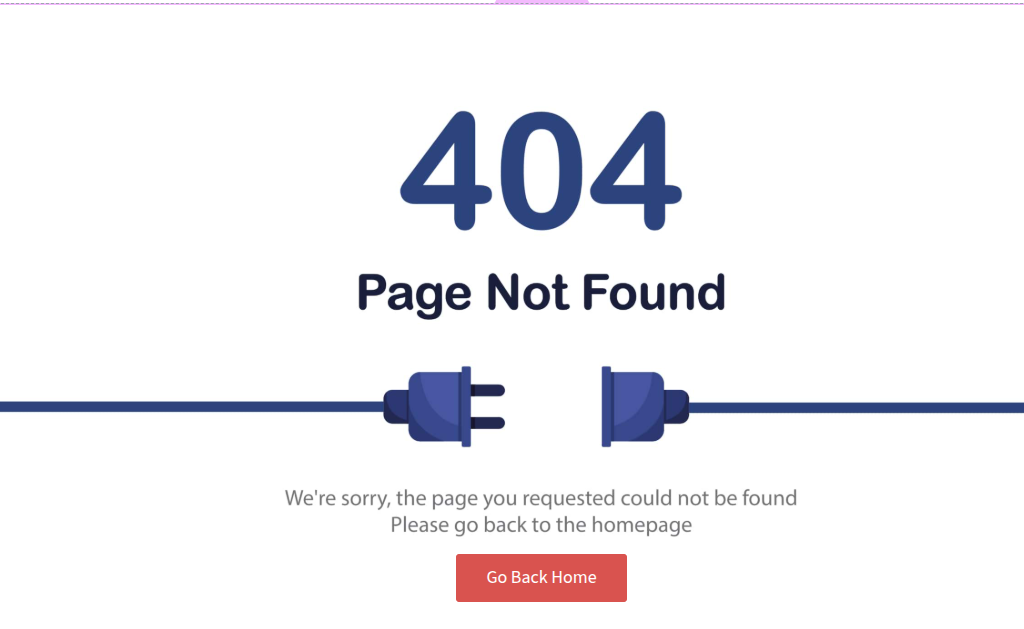
Task: Click the word Not in the heading
Action: [x=528, y=292]
